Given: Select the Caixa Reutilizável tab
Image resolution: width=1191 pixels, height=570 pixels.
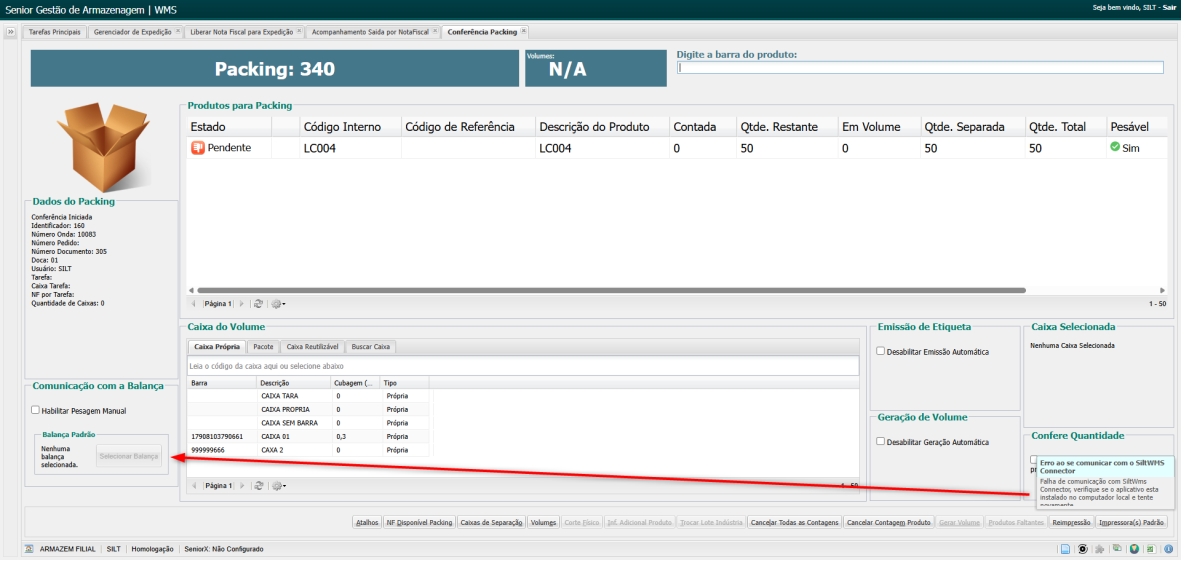Looking at the screenshot, I should click(x=312, y=347).
